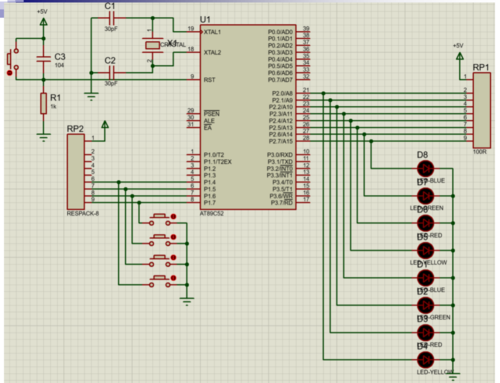Click the XTAL1 pin 19 on U1
The image size is (500, 383).
(x=193, y=32)
